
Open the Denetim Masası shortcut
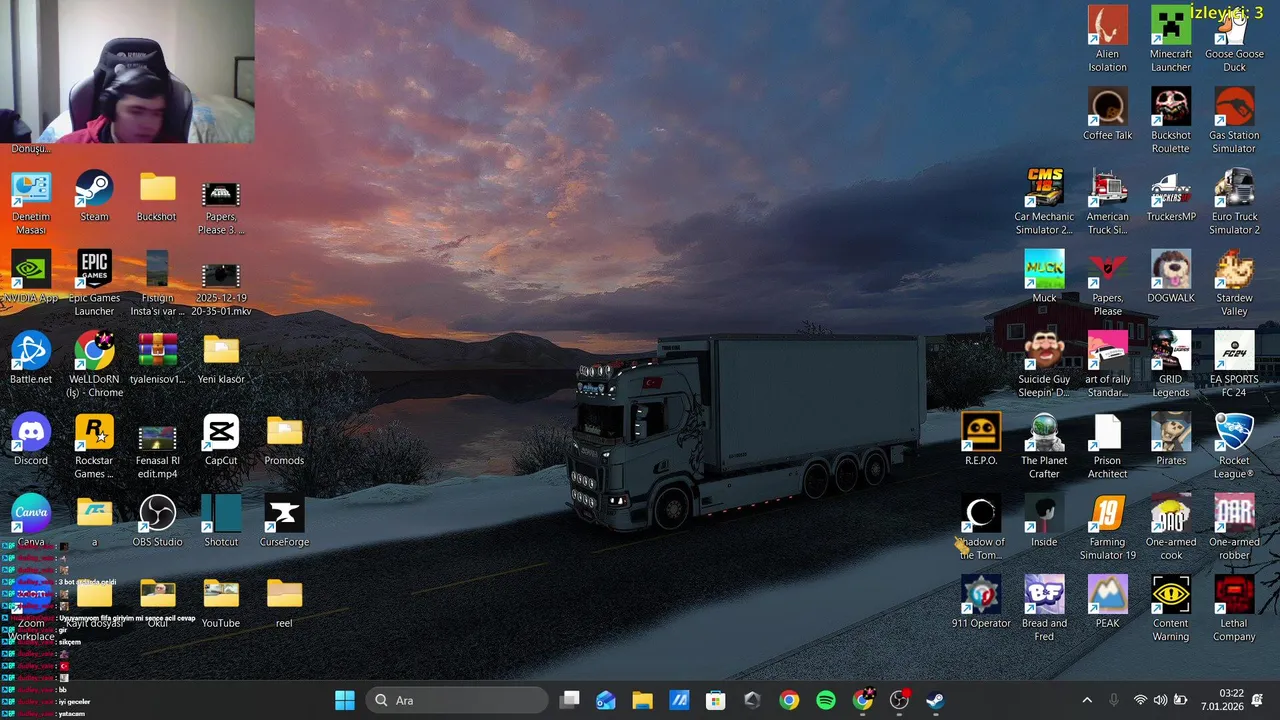[x=31, y=203]
